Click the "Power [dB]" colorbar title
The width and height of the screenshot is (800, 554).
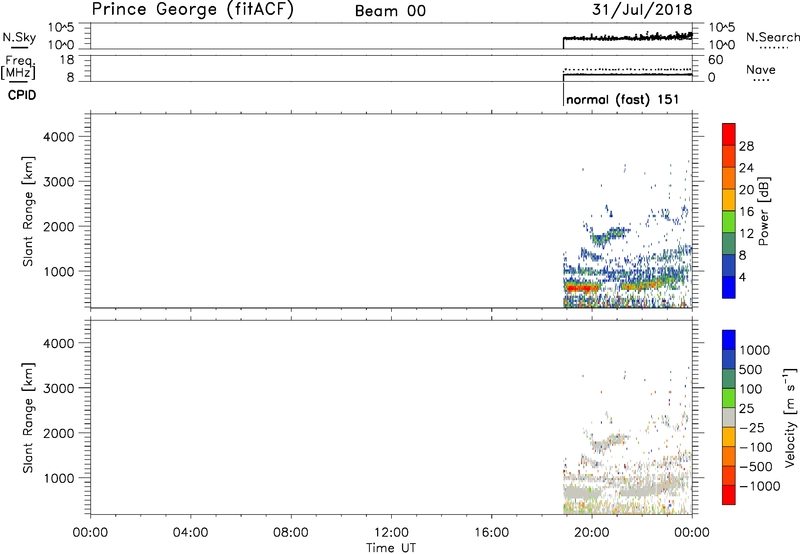coord(763,211)
